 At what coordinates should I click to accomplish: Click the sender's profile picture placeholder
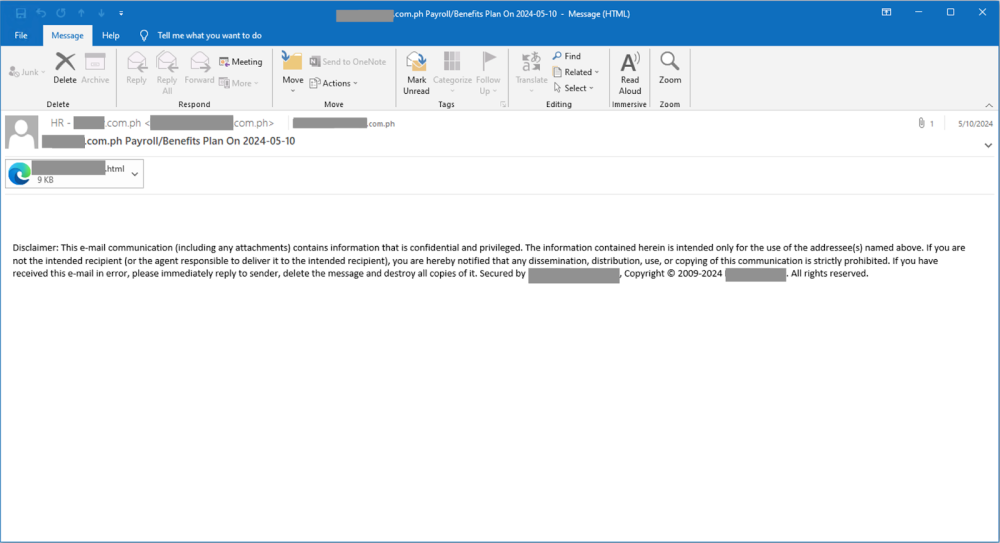click(x=22, y=133)
